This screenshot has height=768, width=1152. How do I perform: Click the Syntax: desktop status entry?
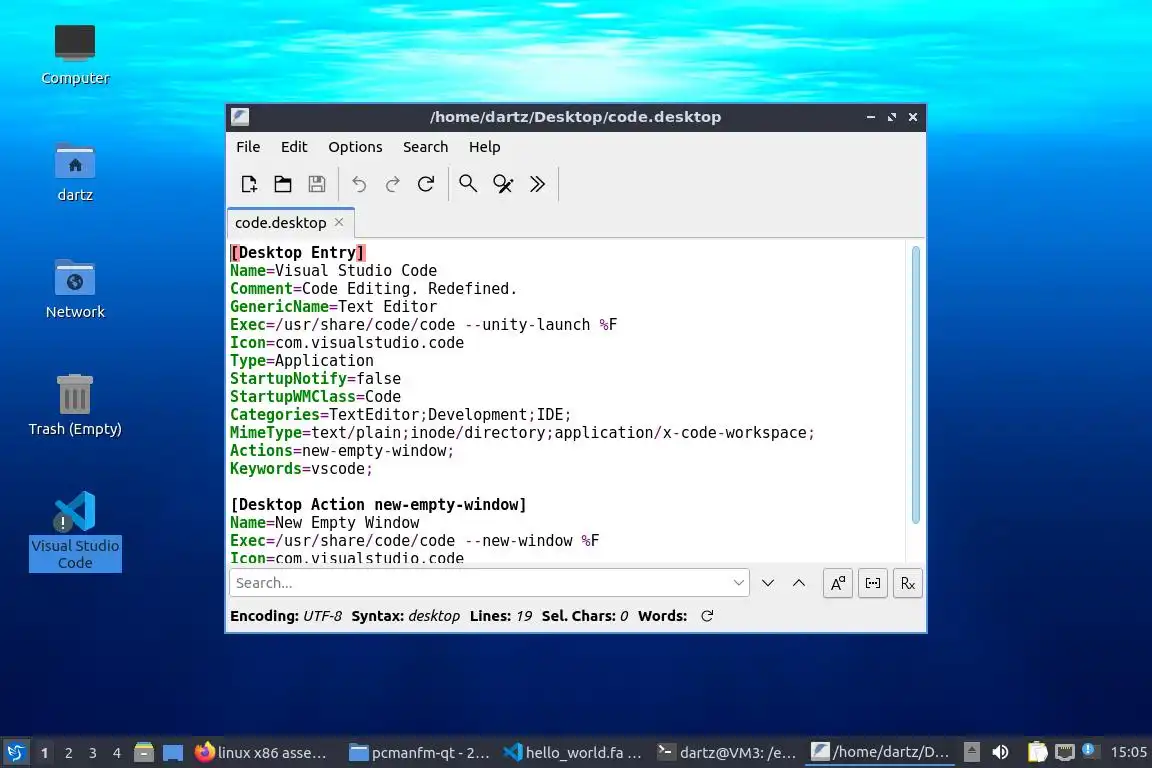click(406, 616)
